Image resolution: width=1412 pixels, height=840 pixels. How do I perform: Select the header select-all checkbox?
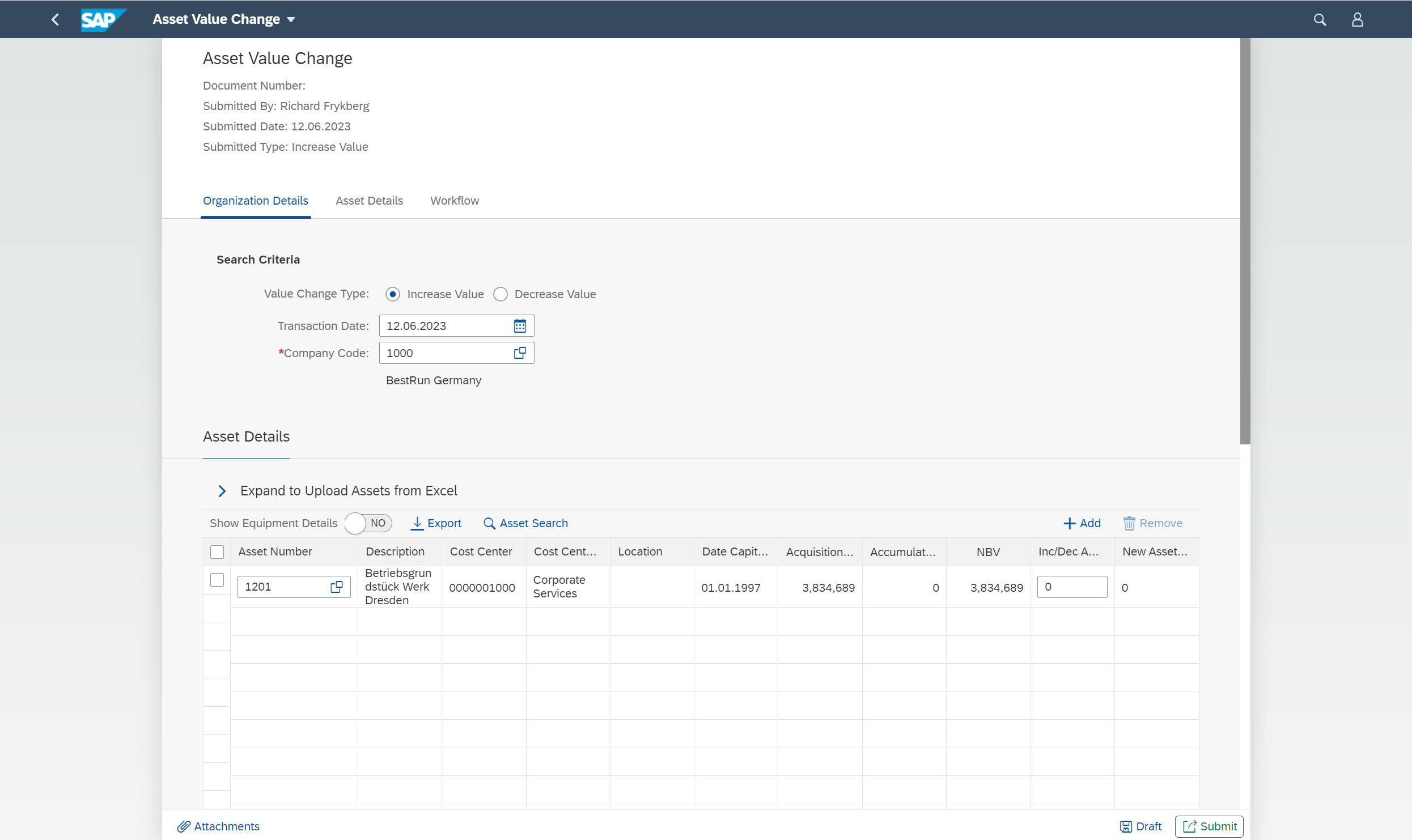coord(217,551)
